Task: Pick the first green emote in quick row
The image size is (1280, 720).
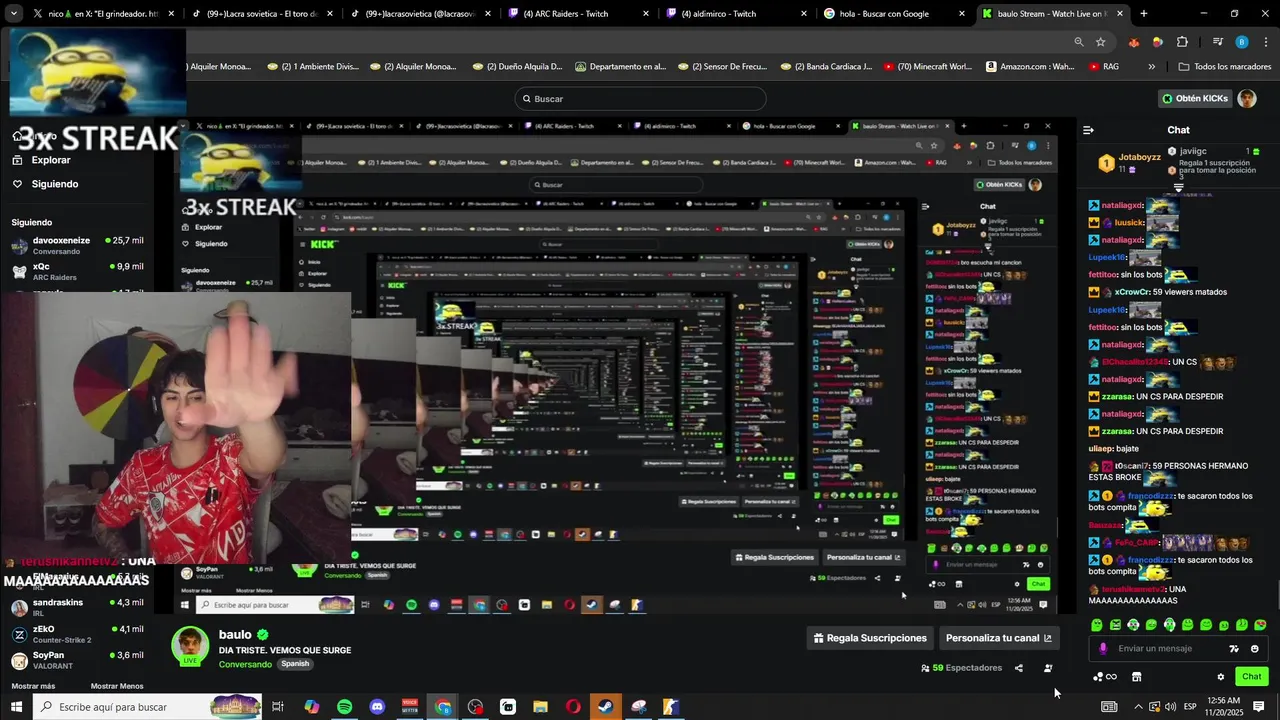Action: tap(1097, 625)
